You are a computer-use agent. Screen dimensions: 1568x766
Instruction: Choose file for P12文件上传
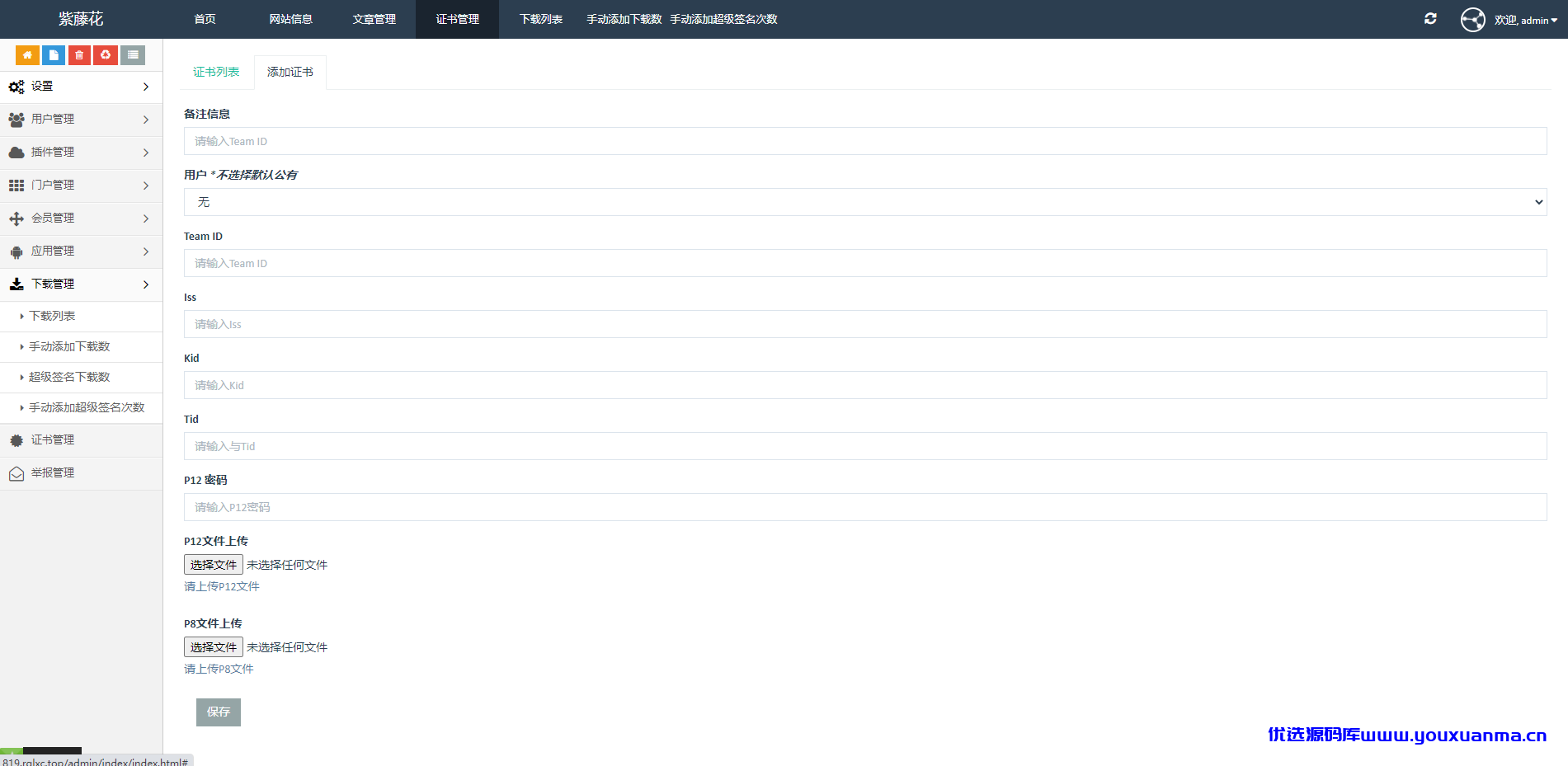(214, 565)
